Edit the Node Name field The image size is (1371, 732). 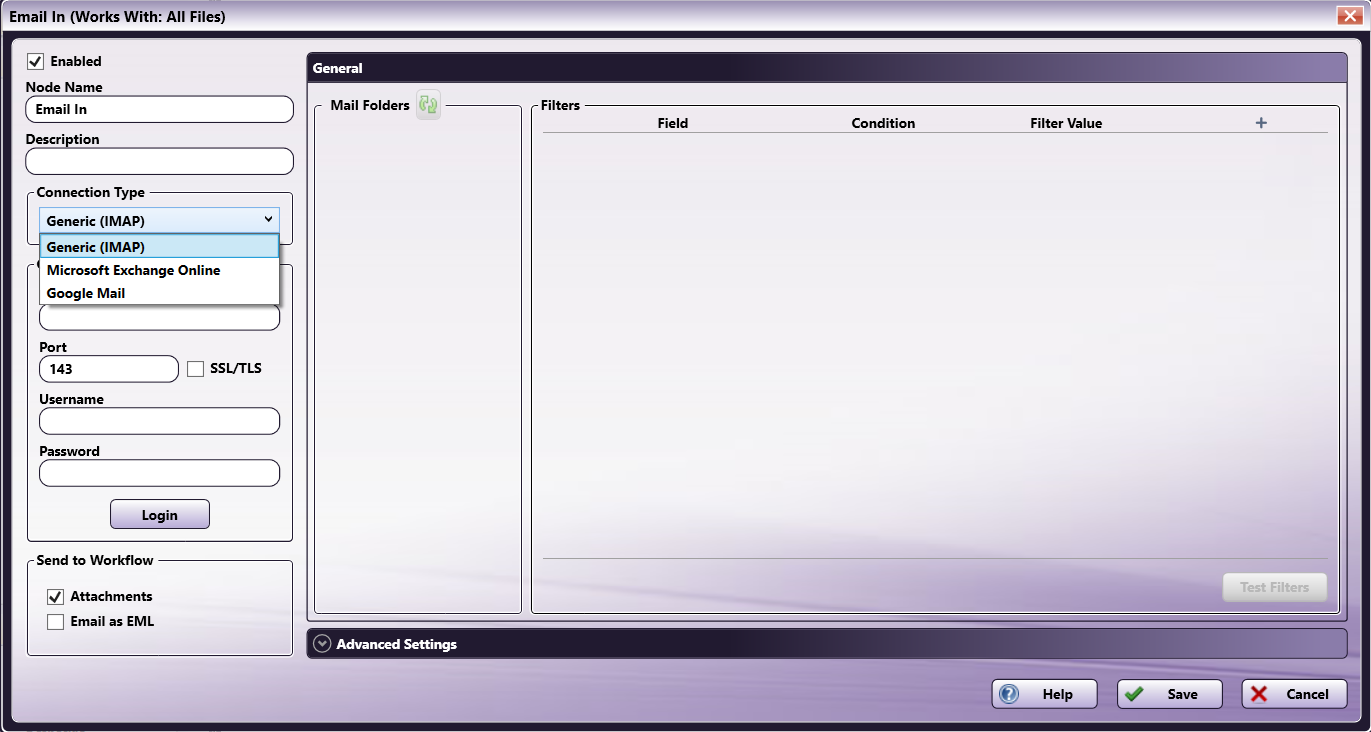(x=160, y=109)
